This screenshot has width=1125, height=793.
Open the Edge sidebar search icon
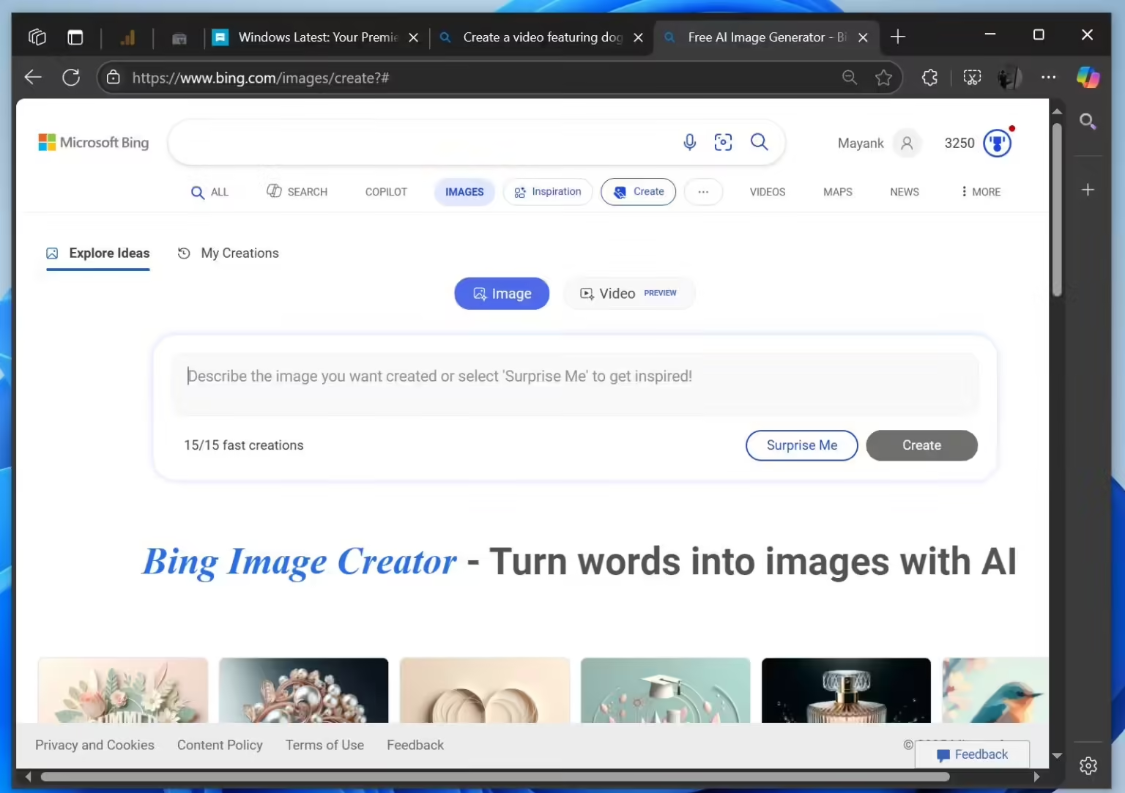point(1088,122)
